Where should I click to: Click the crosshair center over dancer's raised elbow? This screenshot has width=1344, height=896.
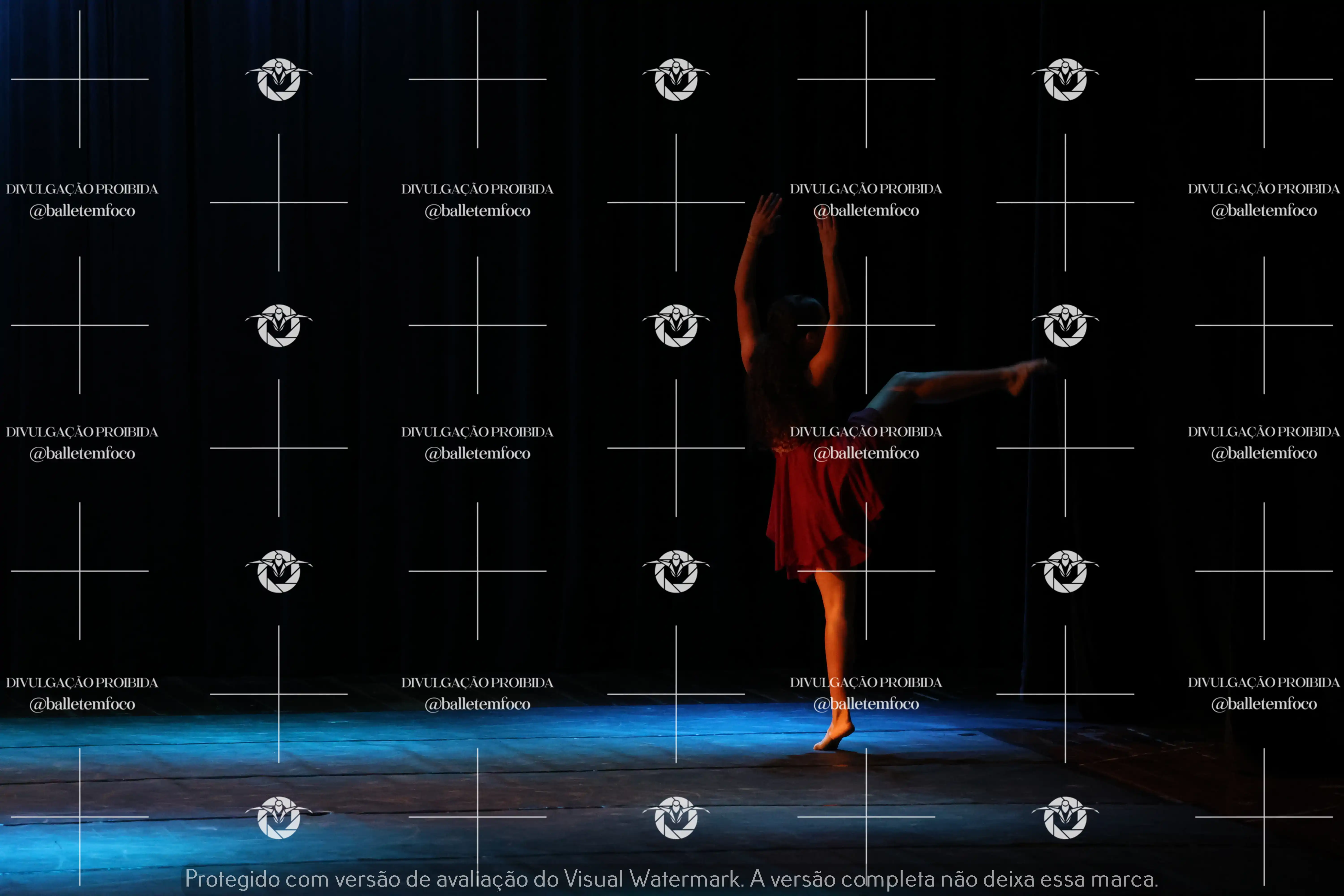pyautogui.click(x=866, y=325)
